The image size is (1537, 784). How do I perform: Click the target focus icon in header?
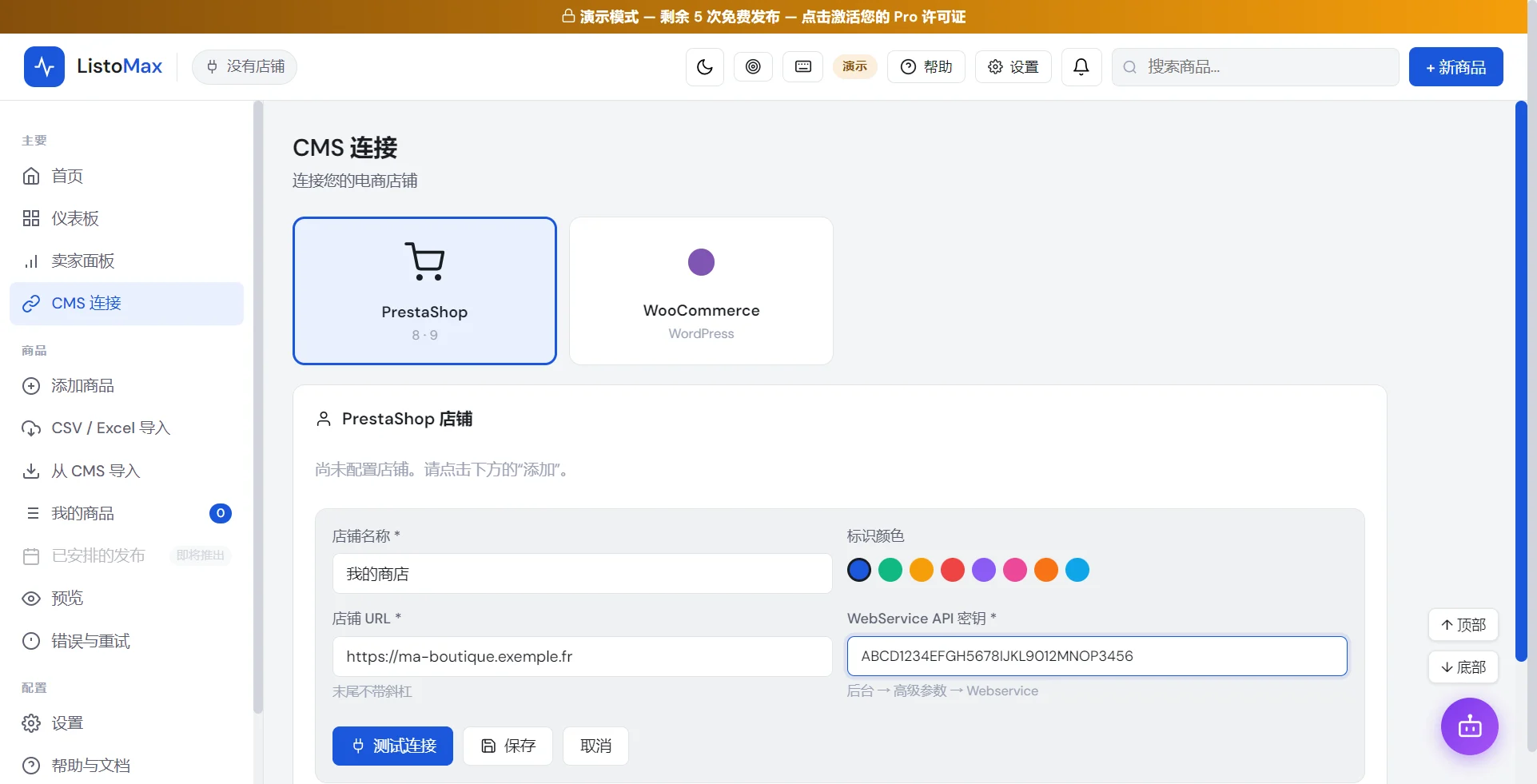point(753,67)
